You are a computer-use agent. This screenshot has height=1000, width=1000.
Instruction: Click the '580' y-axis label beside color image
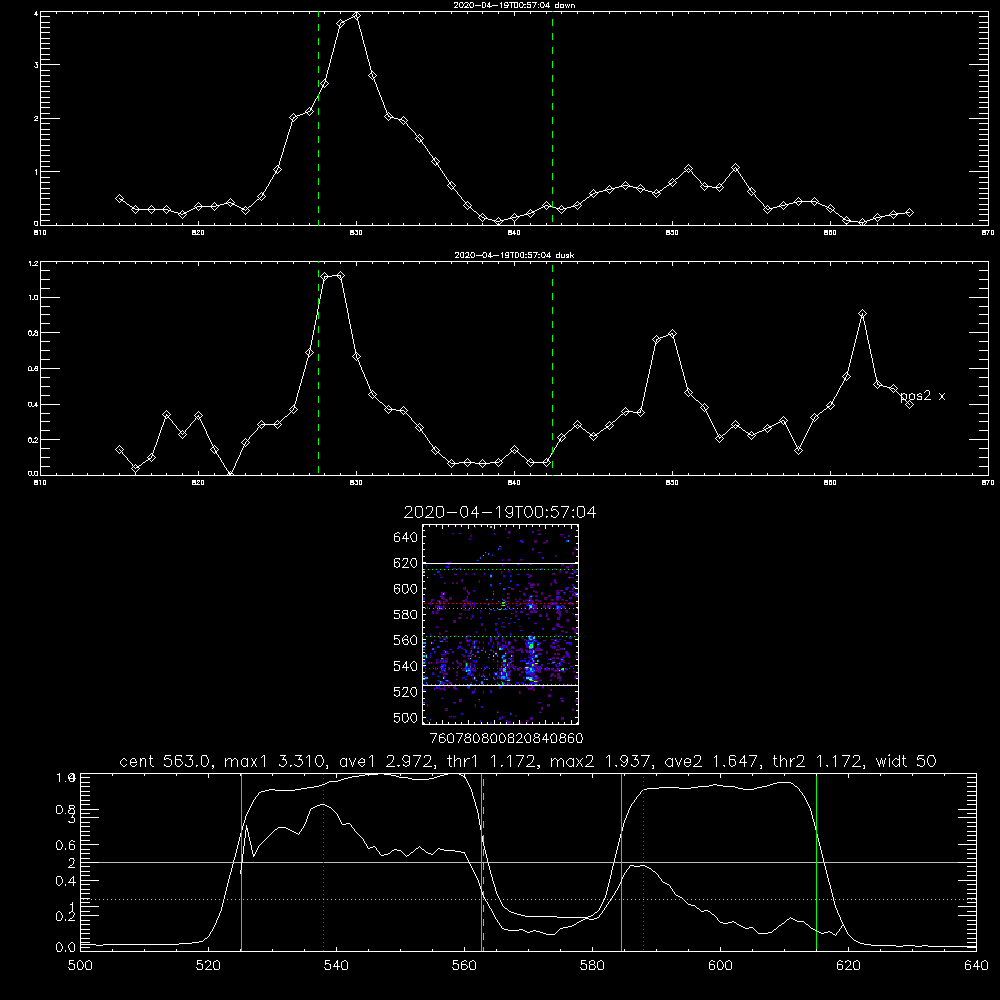[406, 615]
